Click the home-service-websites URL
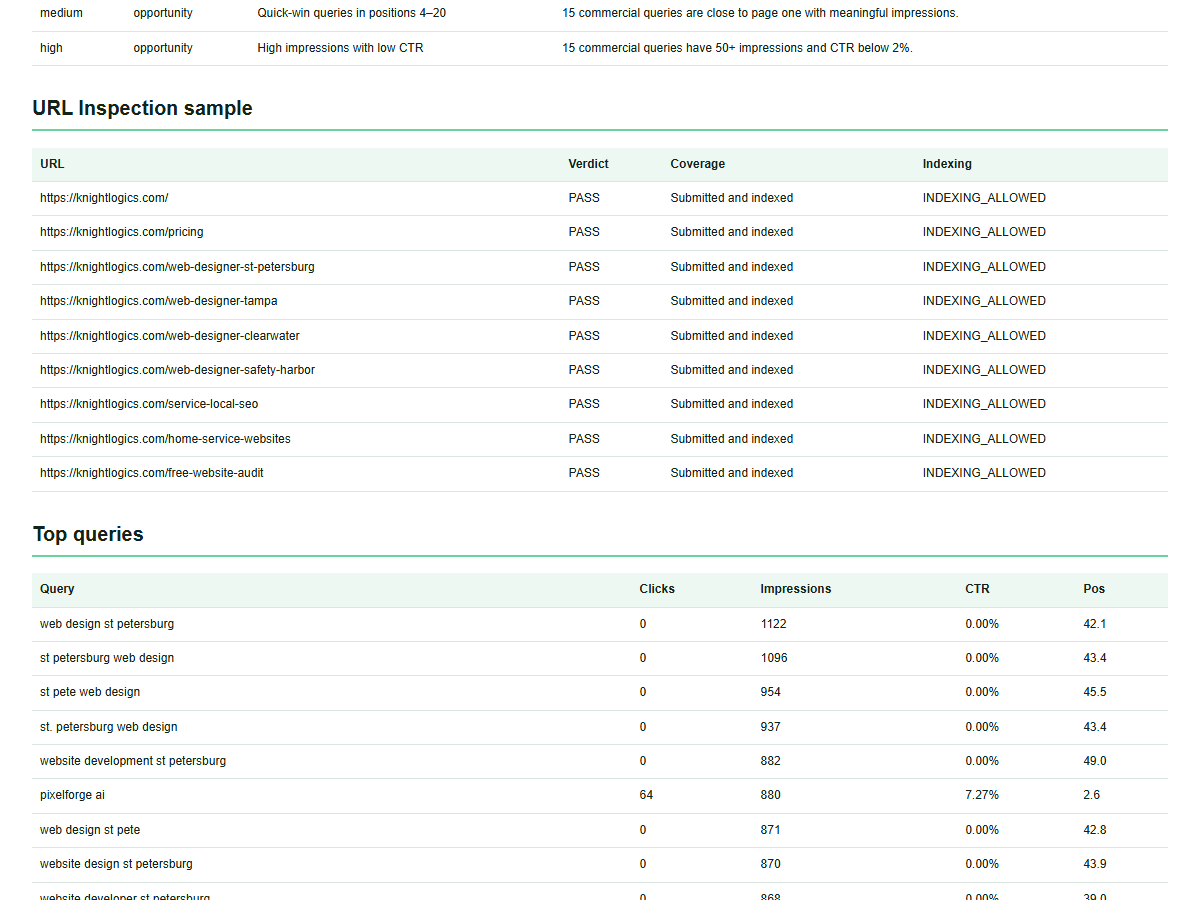 click(x=165, y=439)
